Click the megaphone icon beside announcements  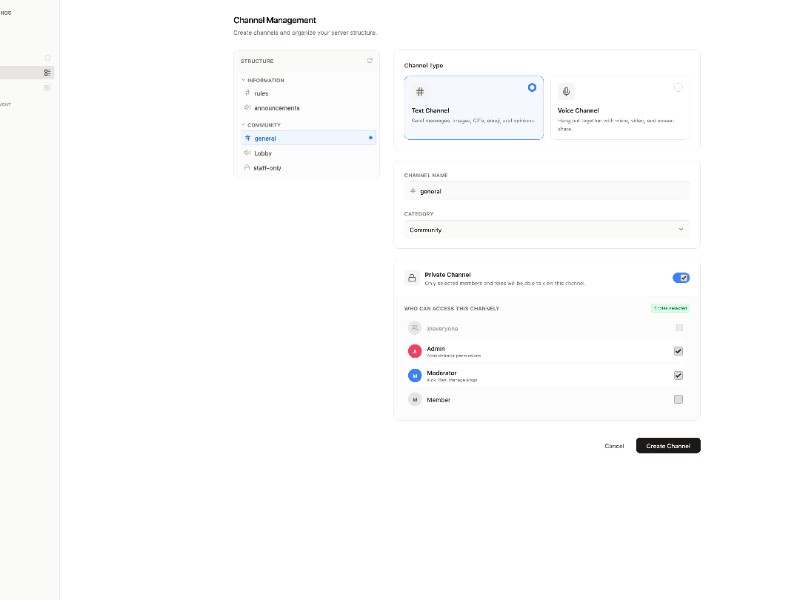click(247, 107)
